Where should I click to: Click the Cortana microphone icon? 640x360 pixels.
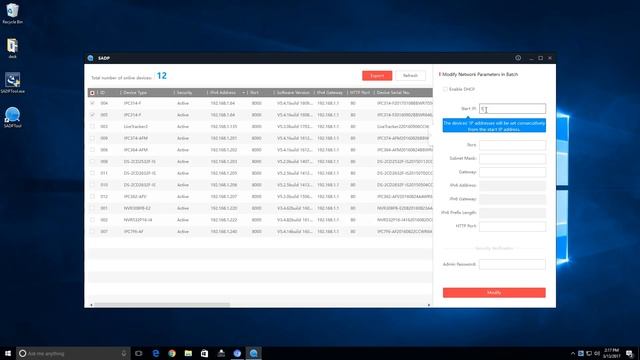point(124,353)
